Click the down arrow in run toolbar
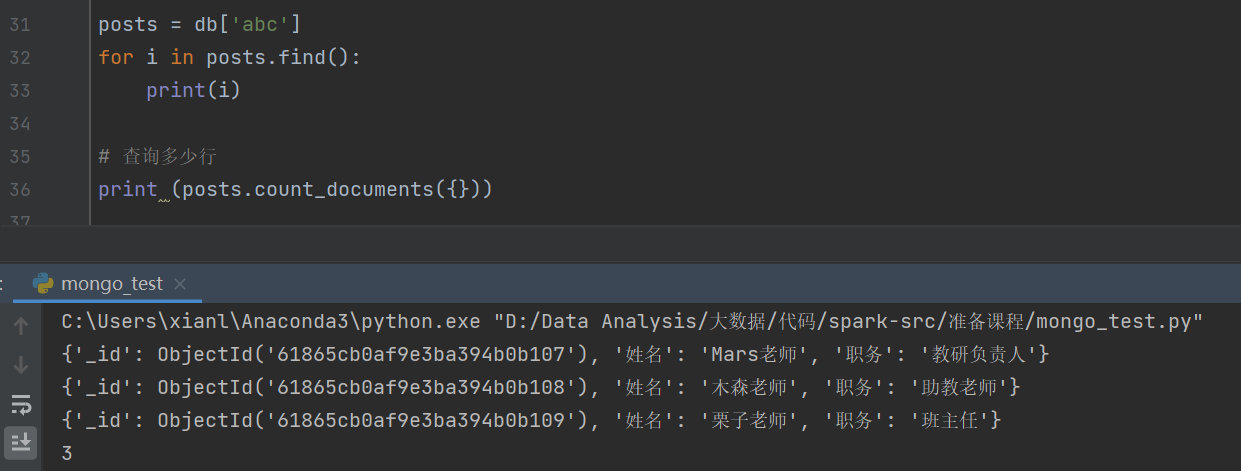1241x471 pixels. 21,365
